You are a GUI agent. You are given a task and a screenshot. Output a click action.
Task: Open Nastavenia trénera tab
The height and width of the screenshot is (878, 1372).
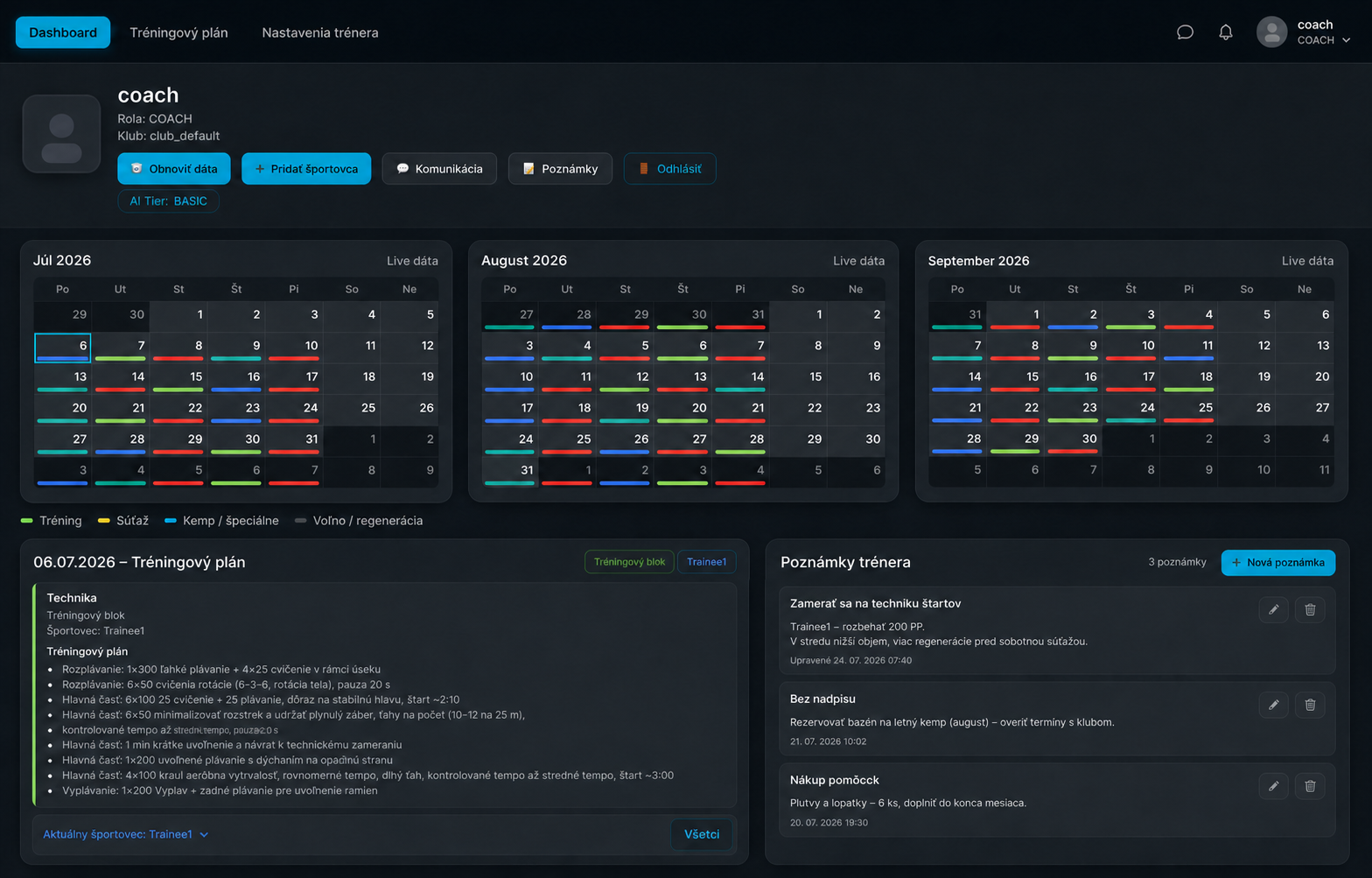[x=320, y=32]
